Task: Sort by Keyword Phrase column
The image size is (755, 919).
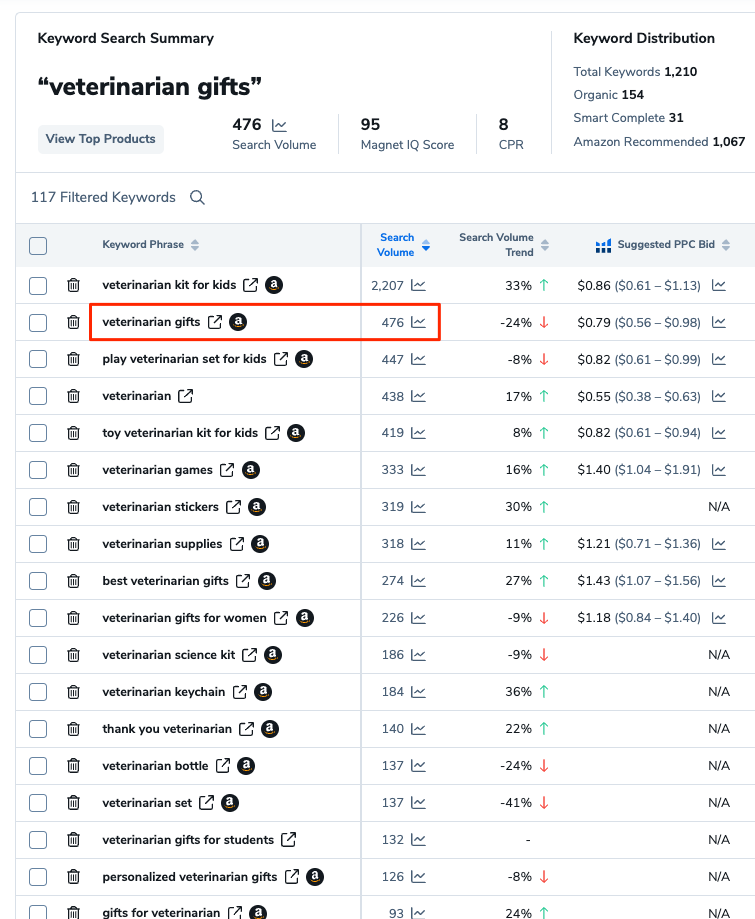Action: click(x=195, y=246)
